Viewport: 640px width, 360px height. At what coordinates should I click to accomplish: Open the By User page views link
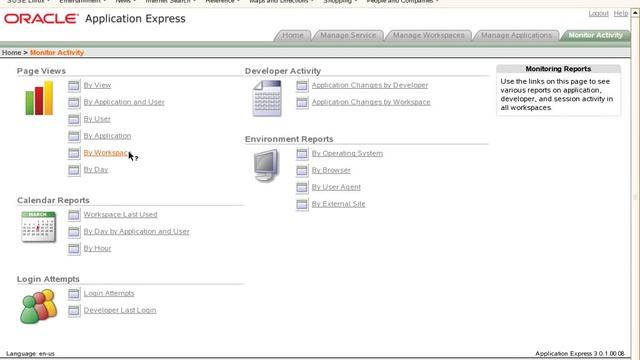(97, 119)
